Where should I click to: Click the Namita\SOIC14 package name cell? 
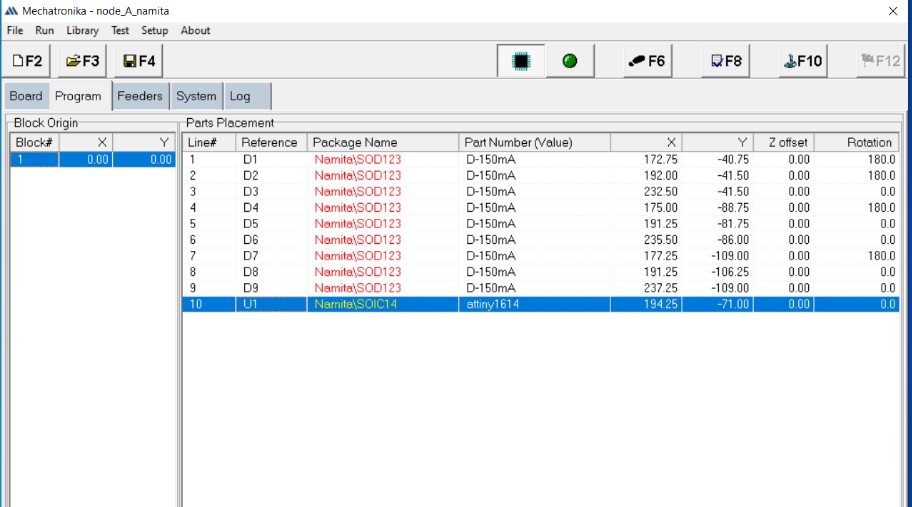(383, 304)
